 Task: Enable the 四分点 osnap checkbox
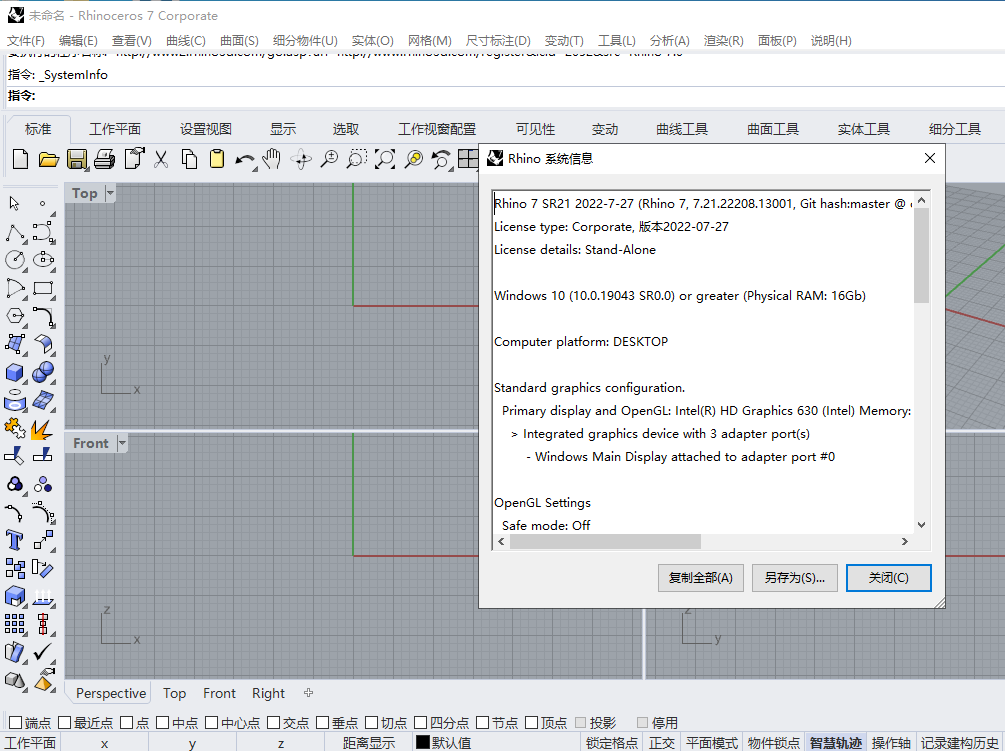[421, 723]
